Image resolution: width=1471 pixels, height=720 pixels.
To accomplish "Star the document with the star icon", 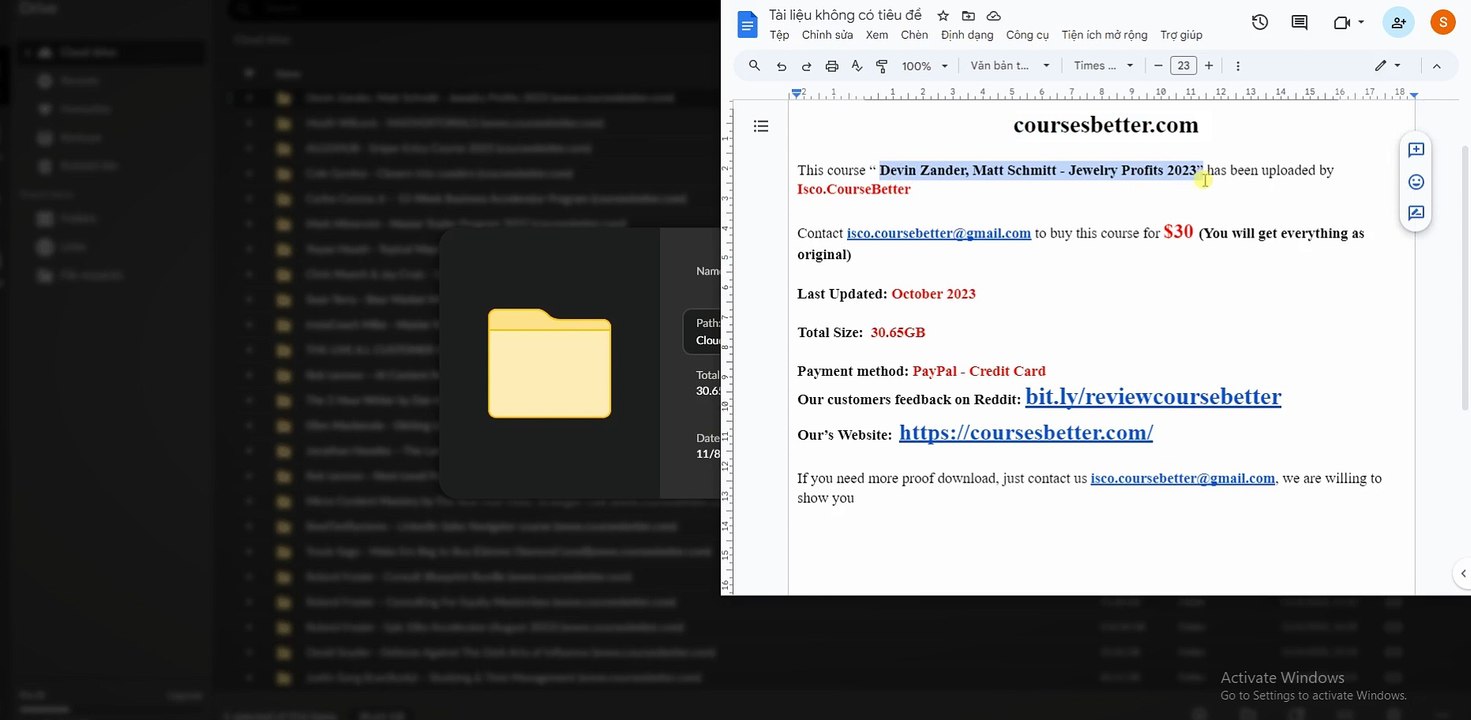I will 943,16.
